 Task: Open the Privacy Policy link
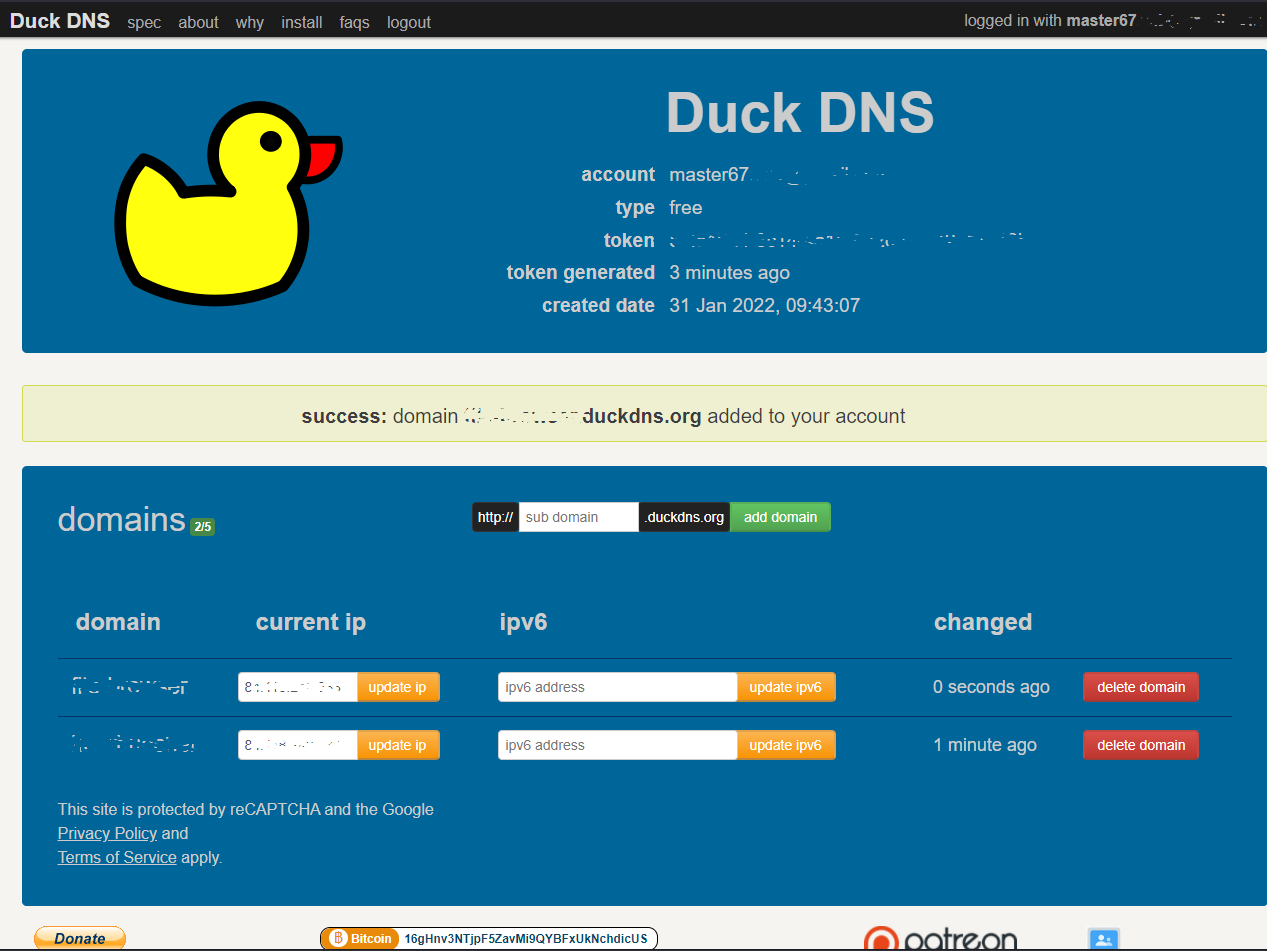(x=107, y=833)
